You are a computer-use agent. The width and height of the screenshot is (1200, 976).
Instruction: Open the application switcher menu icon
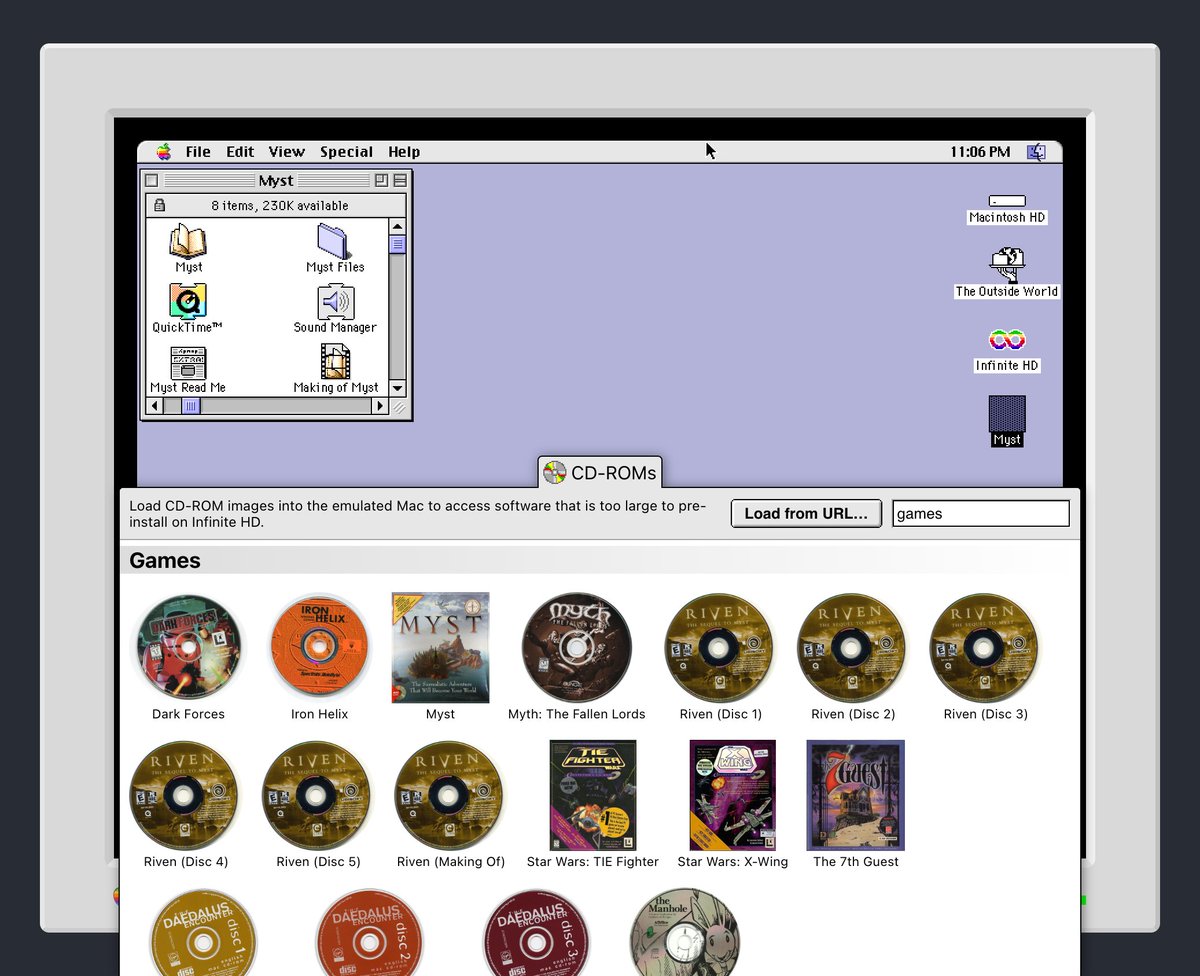pyautogui.click(x=1037, y=152)
